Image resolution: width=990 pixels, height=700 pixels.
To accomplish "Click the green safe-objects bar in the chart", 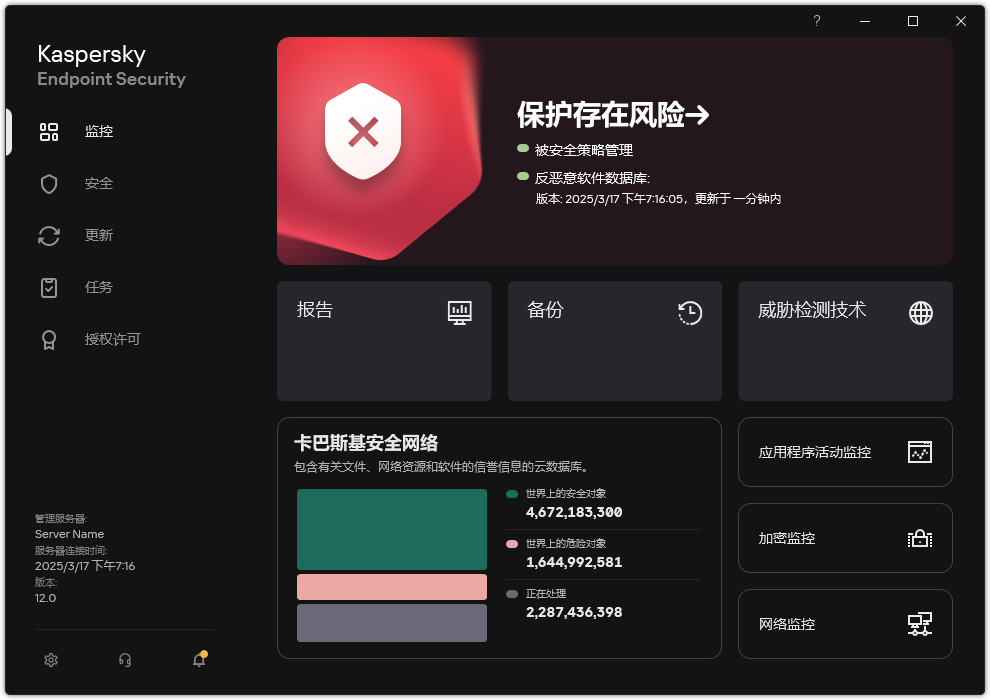I will 391,528.
